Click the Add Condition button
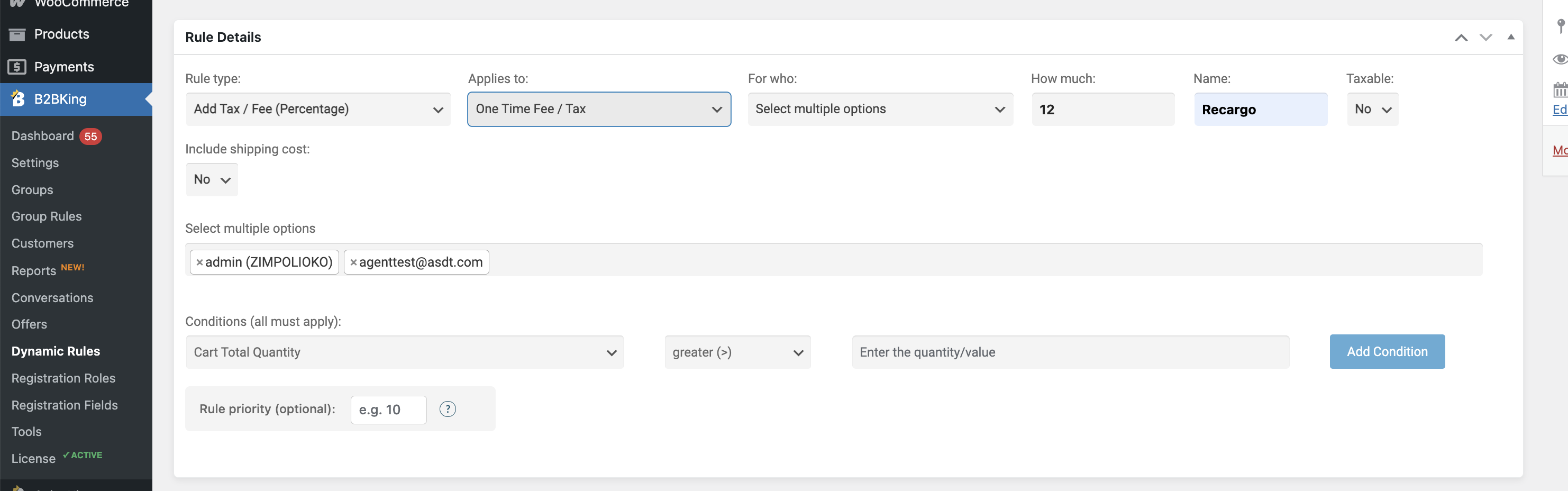 [x=1387, y=352]
